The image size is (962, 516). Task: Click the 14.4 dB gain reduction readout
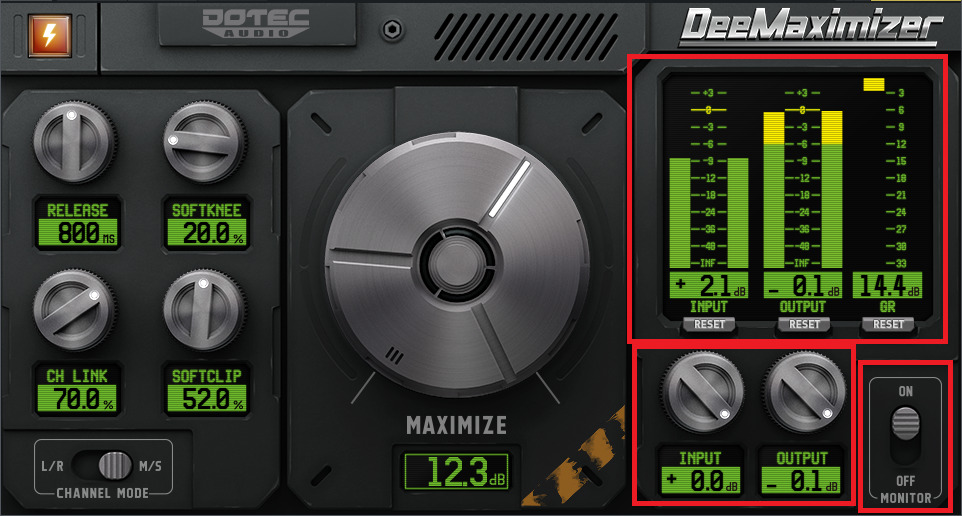point(887,285)
